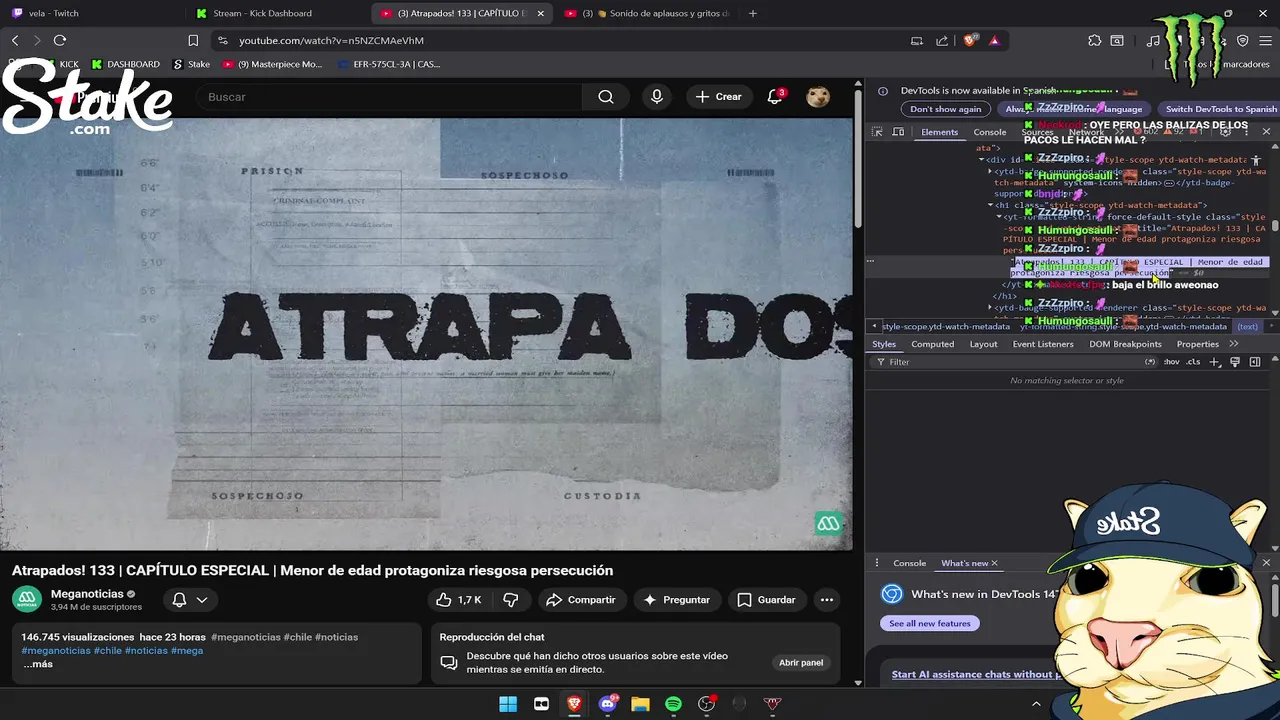
Task: Click new style rule plus icon
Action: [x=1214, y=362]
